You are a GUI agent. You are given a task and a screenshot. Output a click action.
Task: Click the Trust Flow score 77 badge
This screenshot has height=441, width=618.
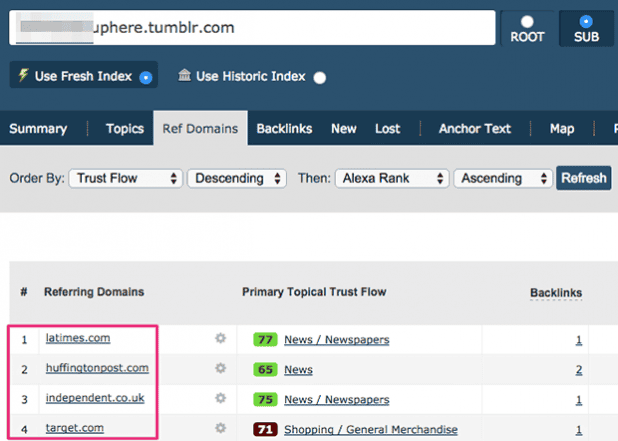point(265,340)
